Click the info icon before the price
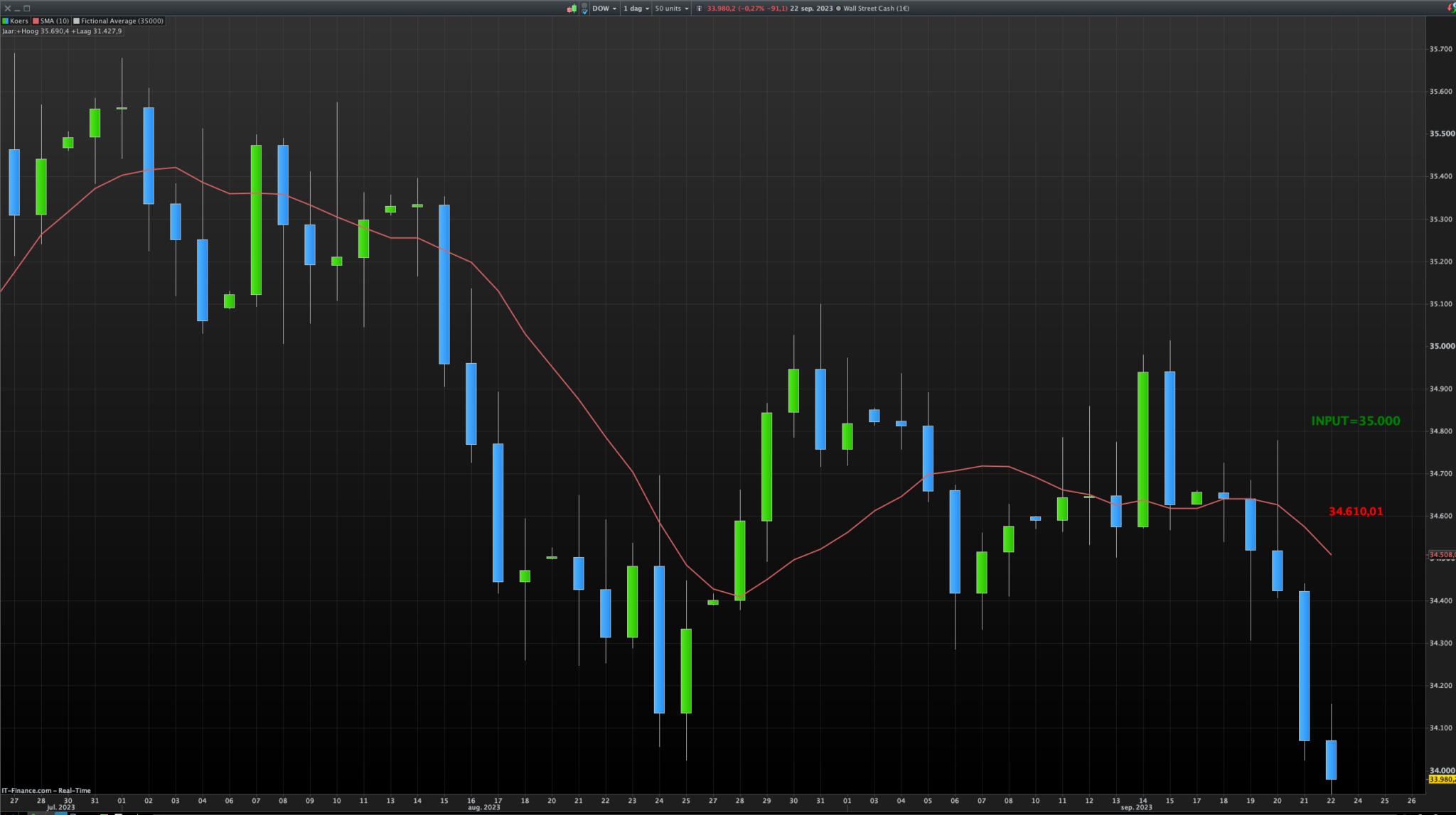The height and width of the screenshot is (815, 1456). 699,9
